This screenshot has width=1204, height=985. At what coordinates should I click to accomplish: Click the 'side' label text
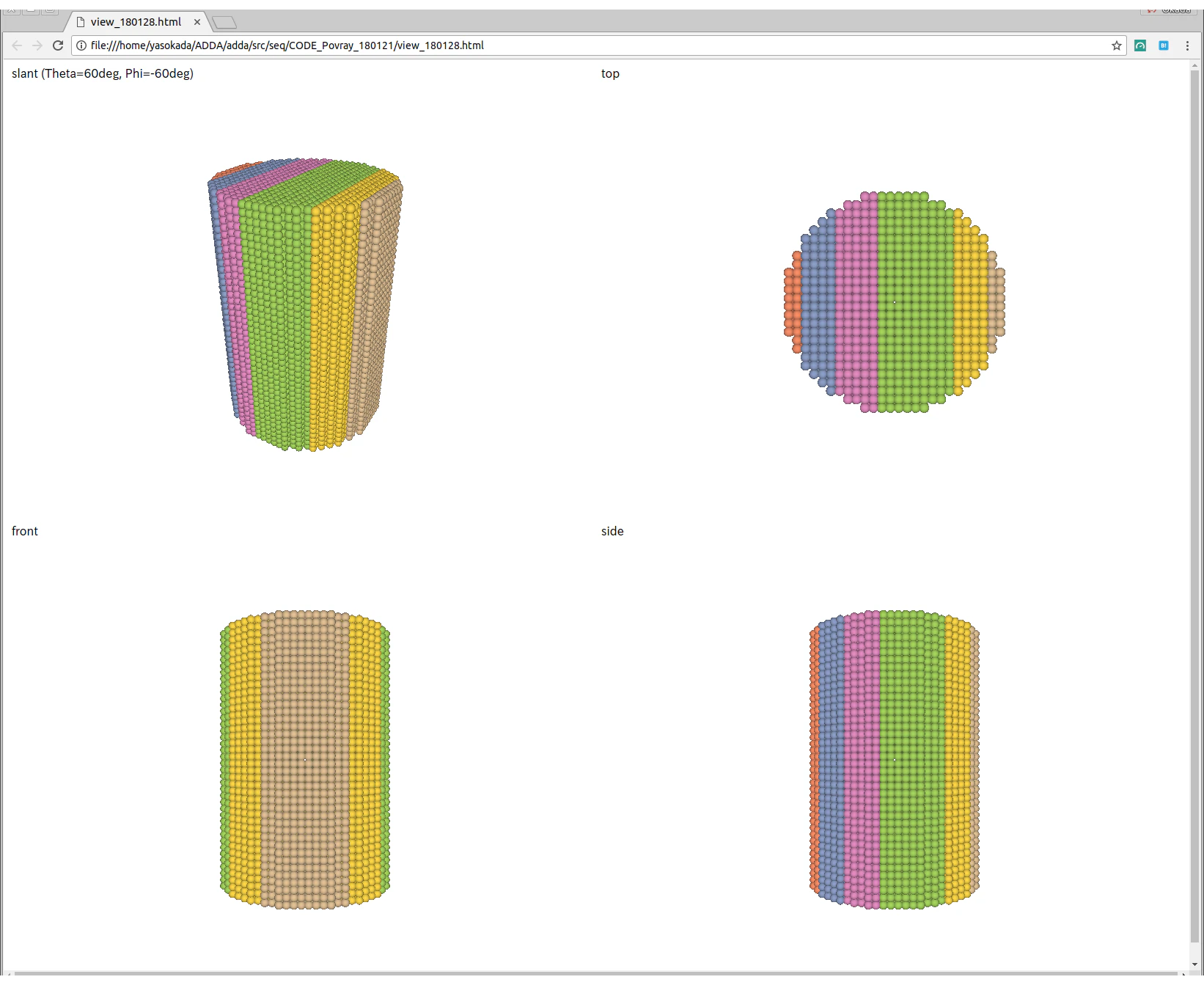(612, 531)
